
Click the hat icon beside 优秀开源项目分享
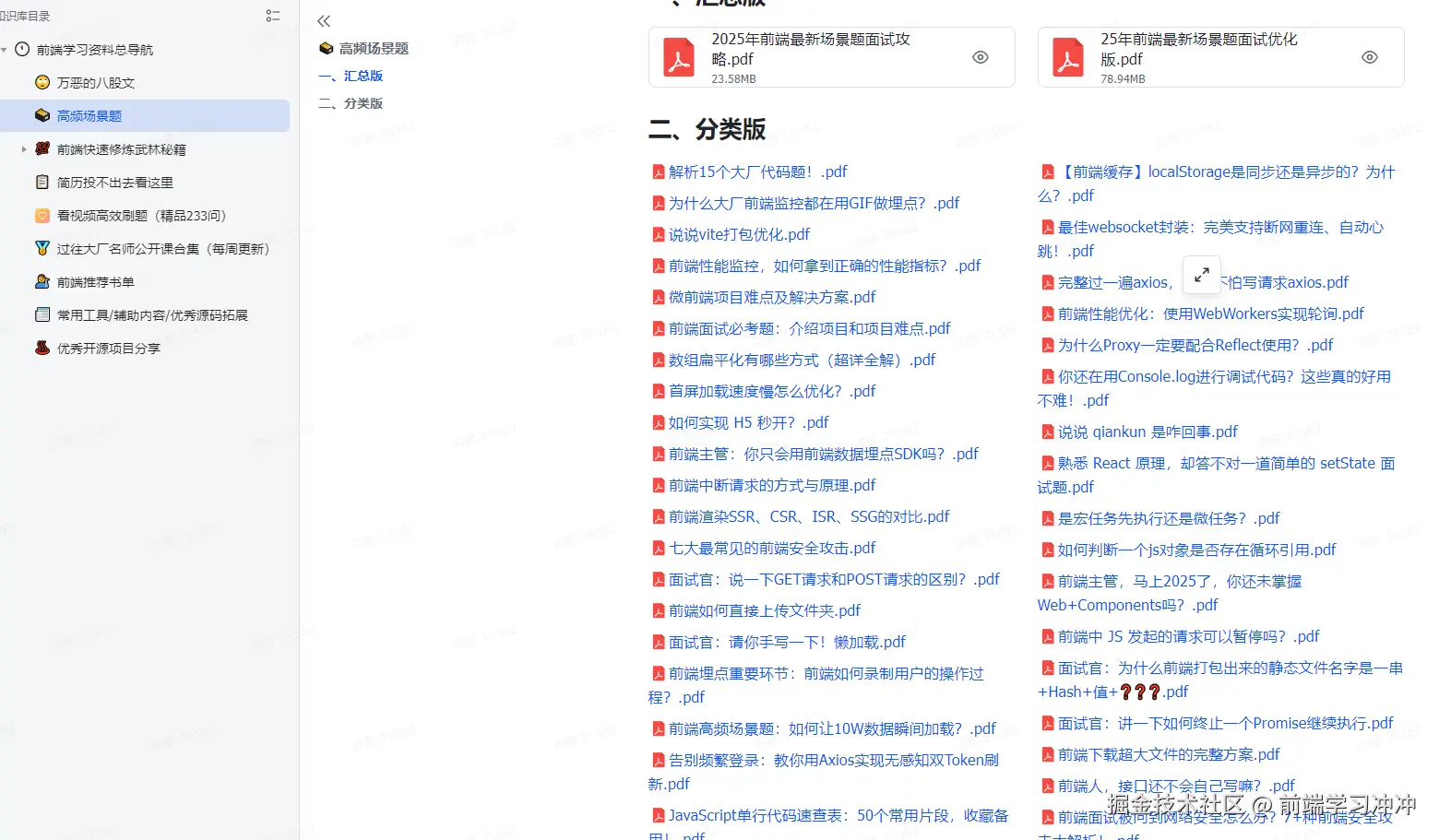tap(42, 348)
